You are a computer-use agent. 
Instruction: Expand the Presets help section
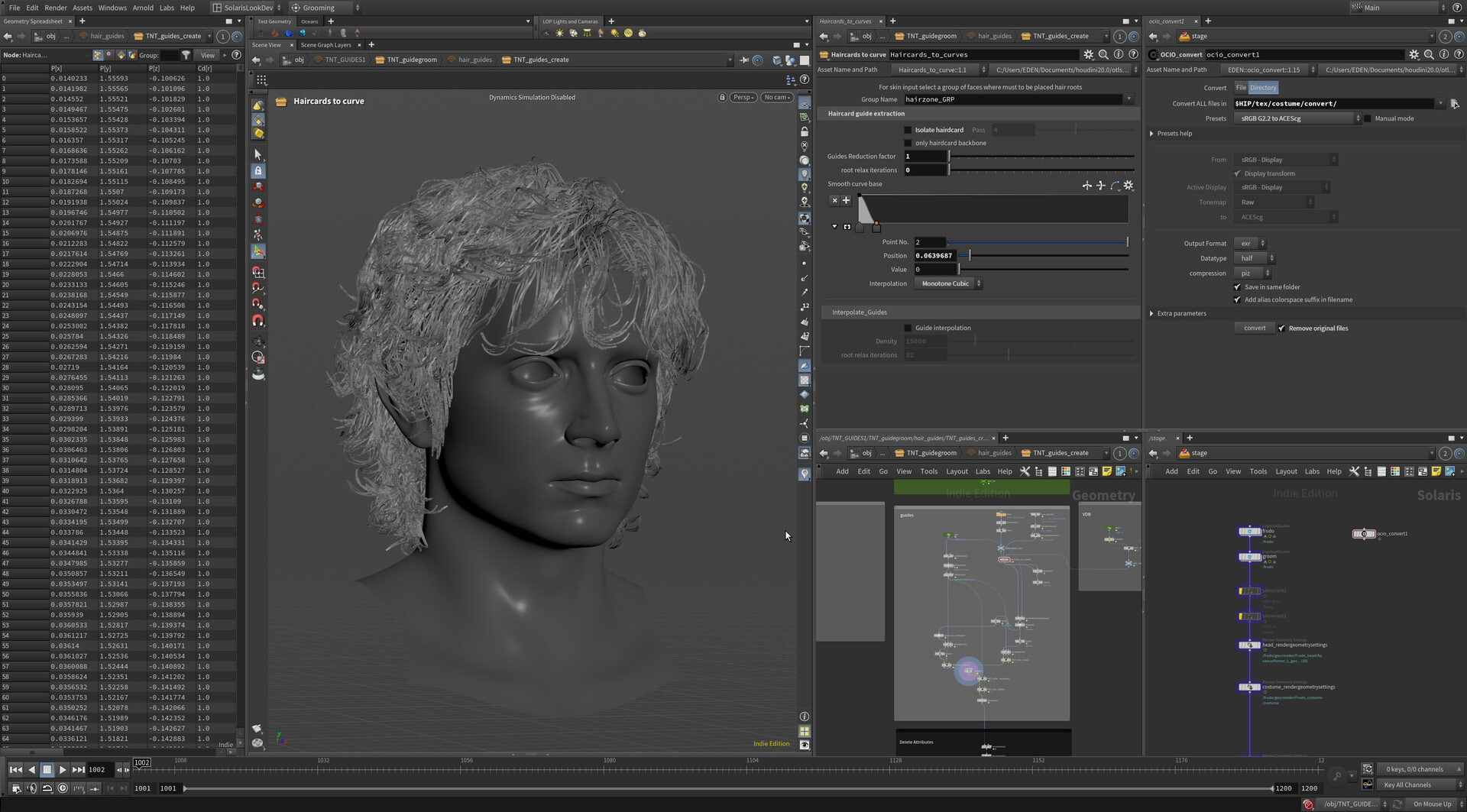1152,134
